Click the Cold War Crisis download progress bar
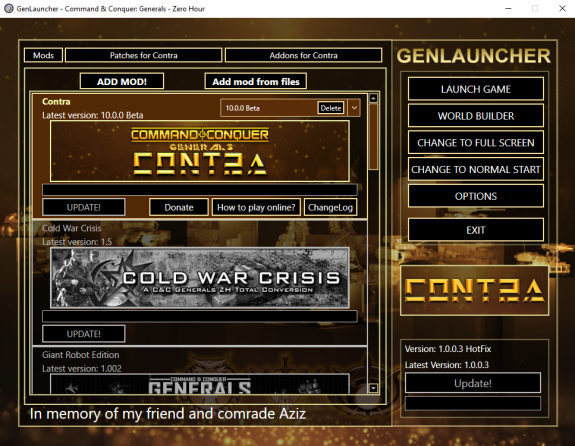The height and width of the screenshot is (446, 575). pos(200,316)
